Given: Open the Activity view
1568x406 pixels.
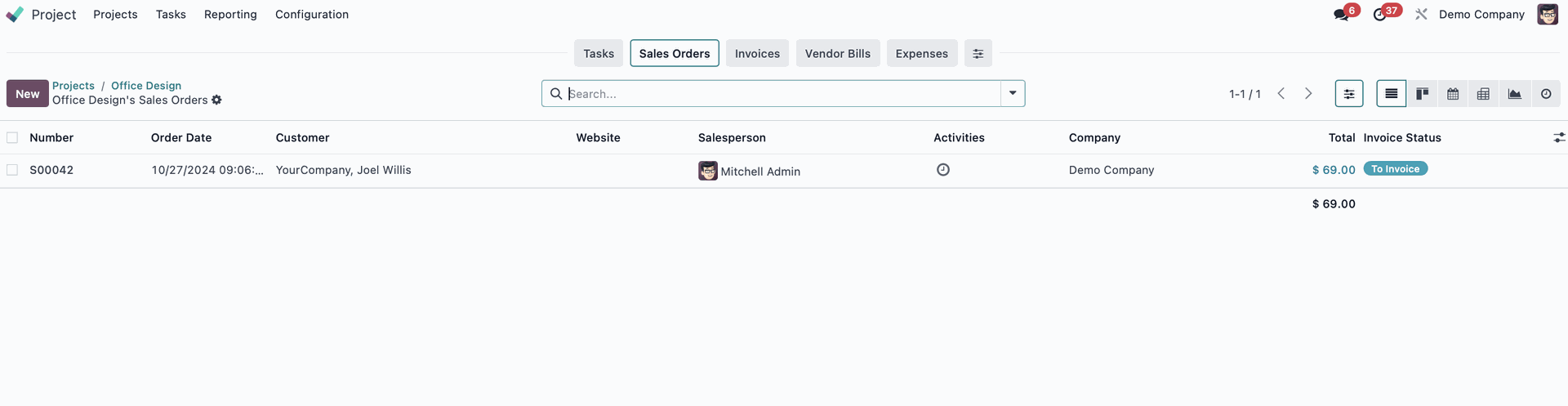Looking at the screenshot, I should coord(1545,94).
